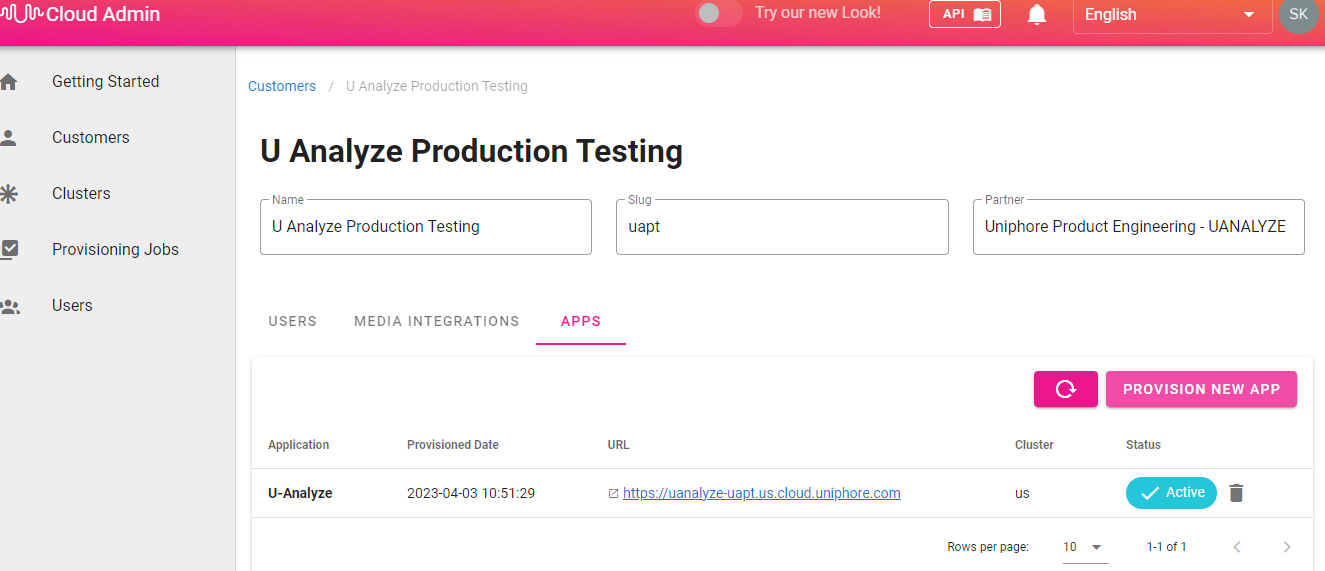Click the Name input field
Image resolution: width=1325 pixels, height=571 pixels.
426,227
